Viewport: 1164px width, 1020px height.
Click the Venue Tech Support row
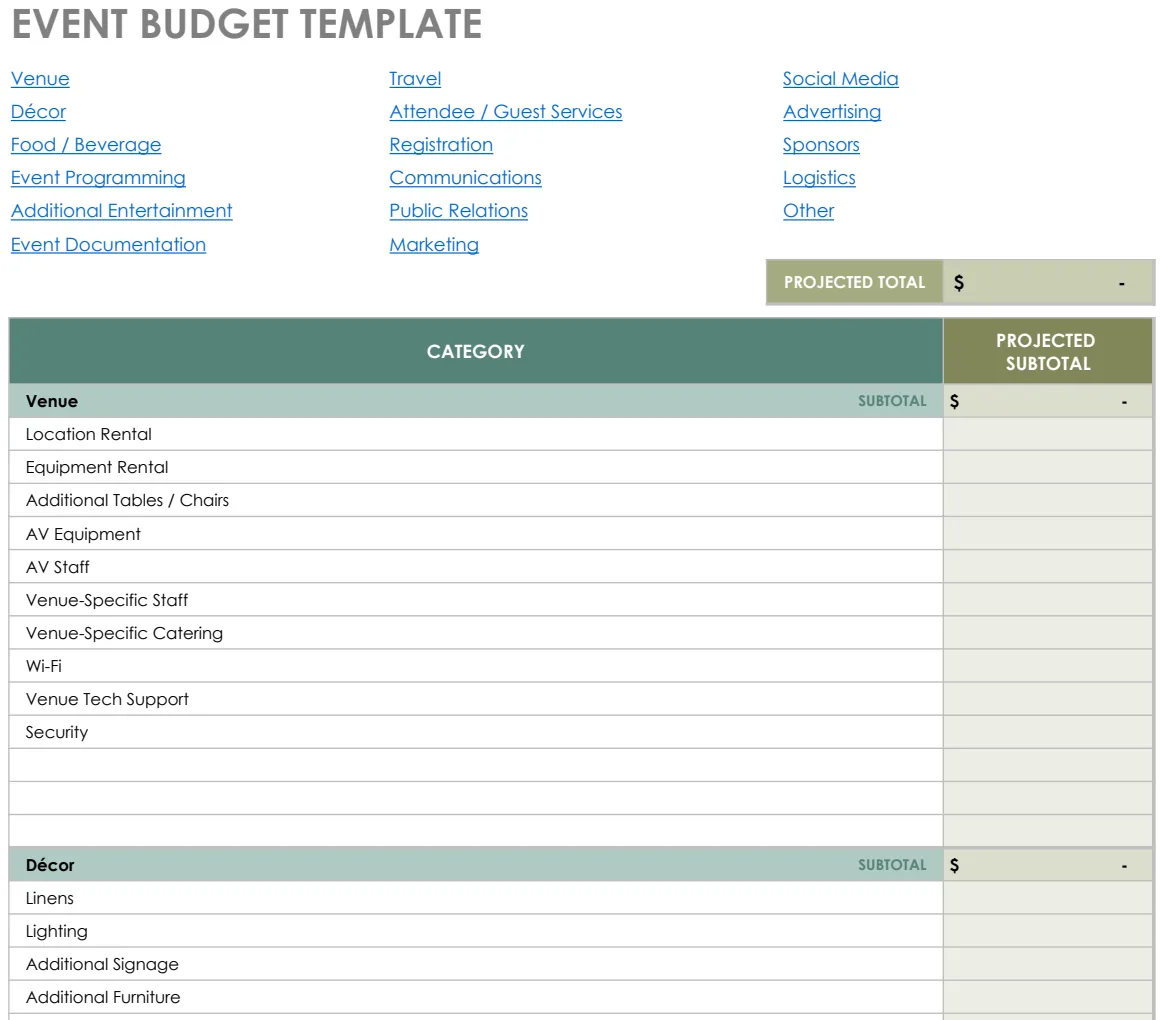[476, 699]
